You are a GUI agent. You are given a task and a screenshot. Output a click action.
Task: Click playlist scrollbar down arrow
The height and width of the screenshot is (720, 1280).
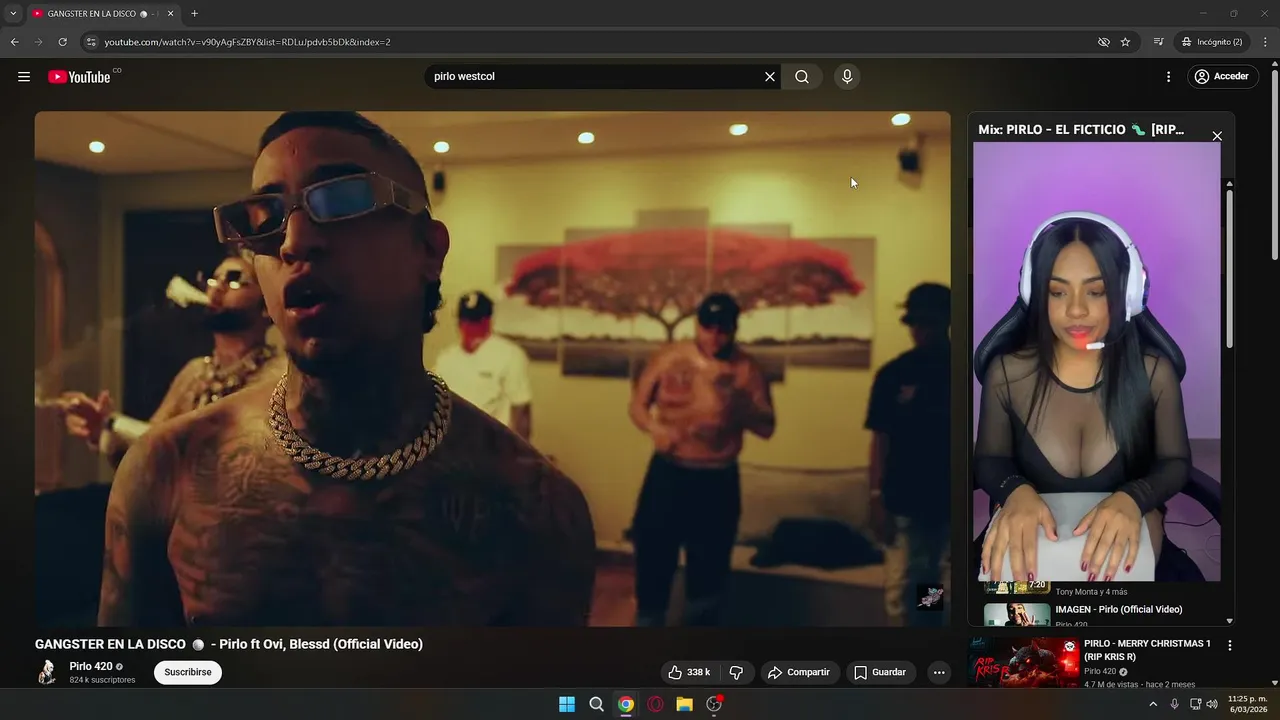click(x=1229, y=621)
